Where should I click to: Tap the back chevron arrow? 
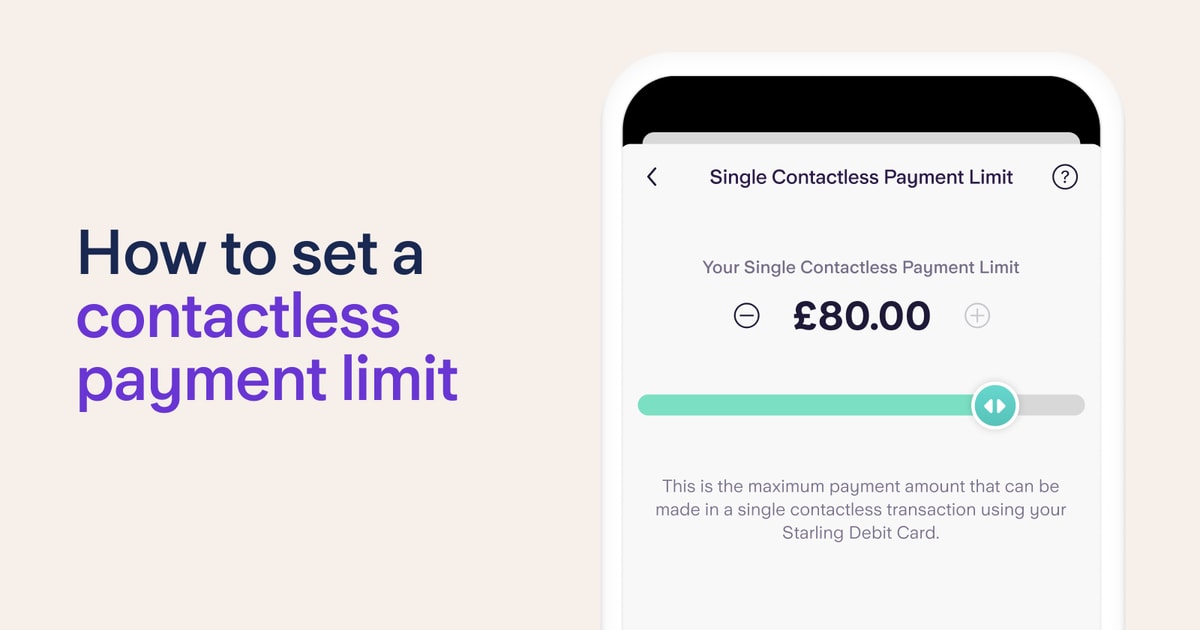pos(652,177)
